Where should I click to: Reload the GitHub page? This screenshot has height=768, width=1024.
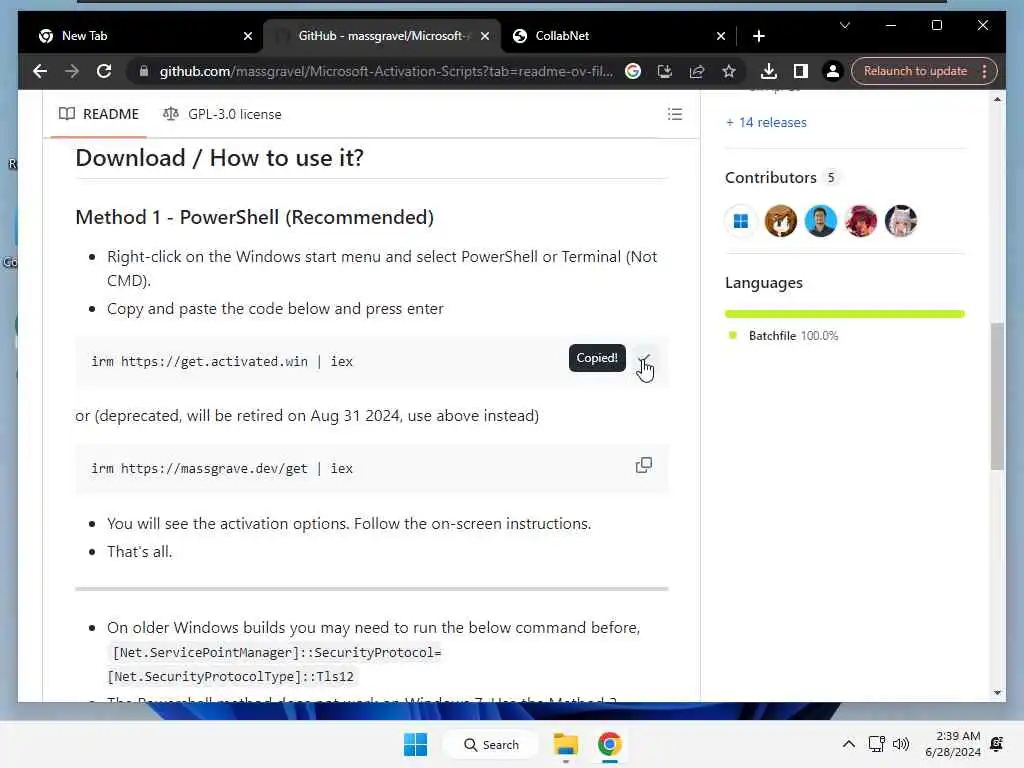coord(104,71)
